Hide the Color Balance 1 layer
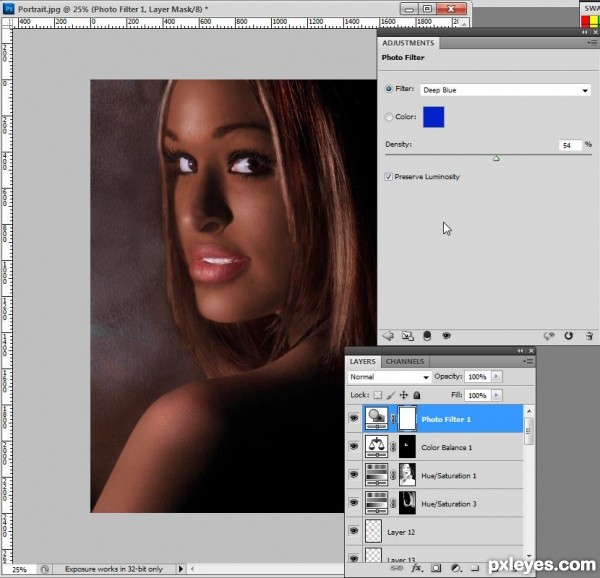The image size is (600, 578). [354, 446]
